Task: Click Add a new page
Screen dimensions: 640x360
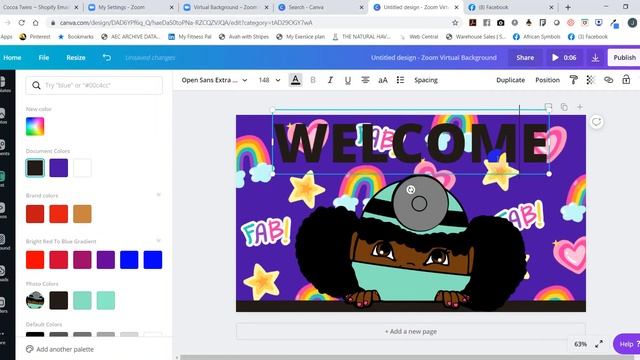Action: pyautogui.click(x=411, y=331)
